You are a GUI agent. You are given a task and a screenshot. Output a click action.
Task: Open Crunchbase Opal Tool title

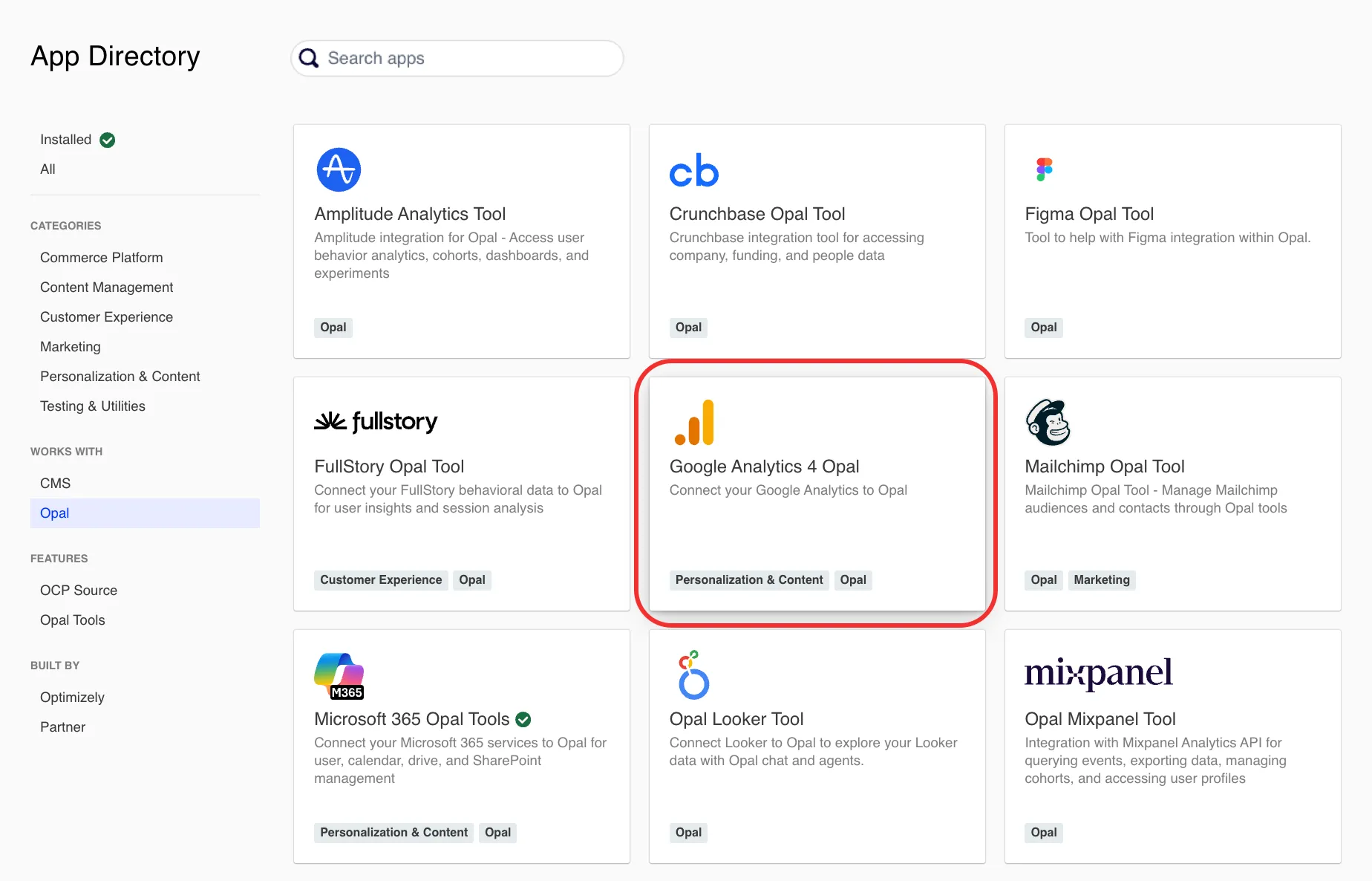pos(757,214)
